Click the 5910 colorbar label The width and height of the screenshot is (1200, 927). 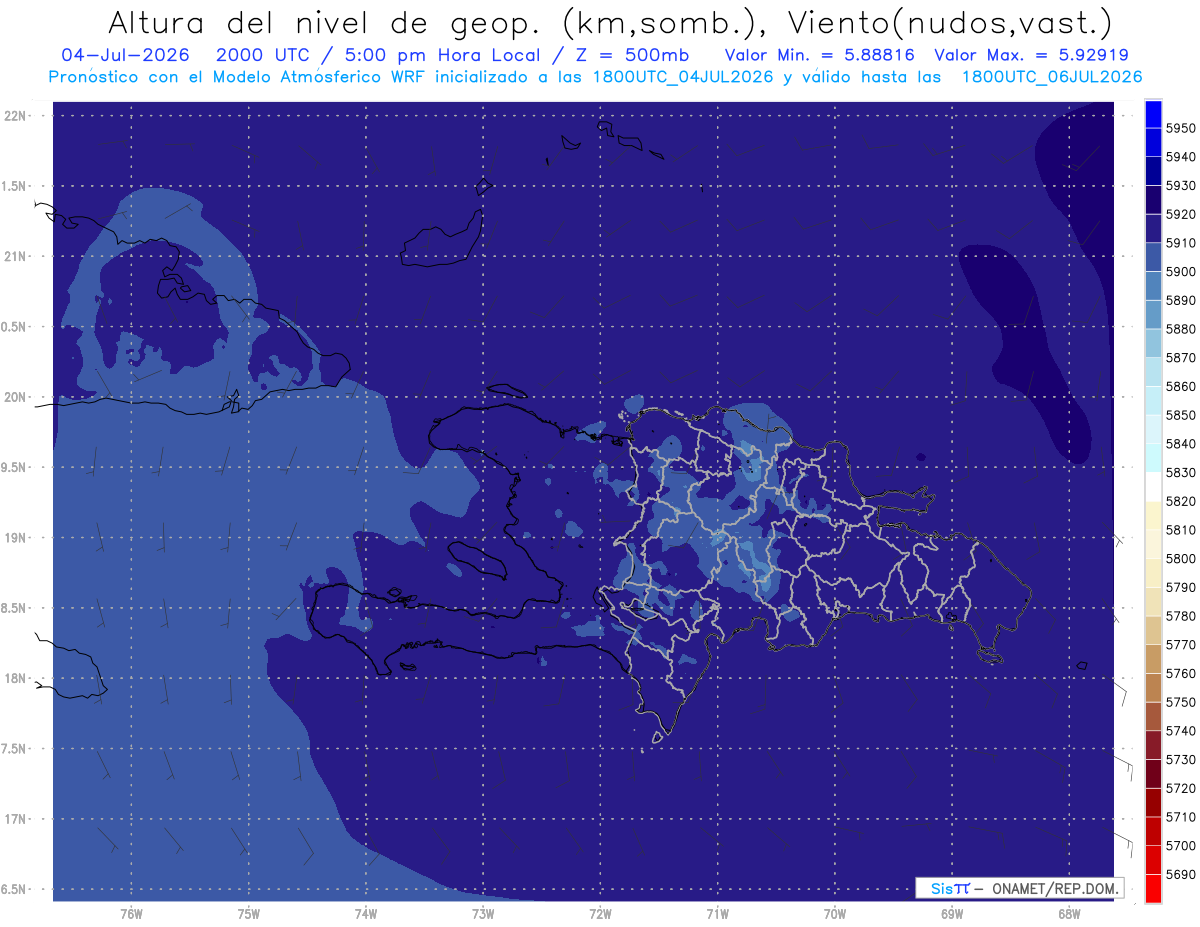click(1180, 243)
